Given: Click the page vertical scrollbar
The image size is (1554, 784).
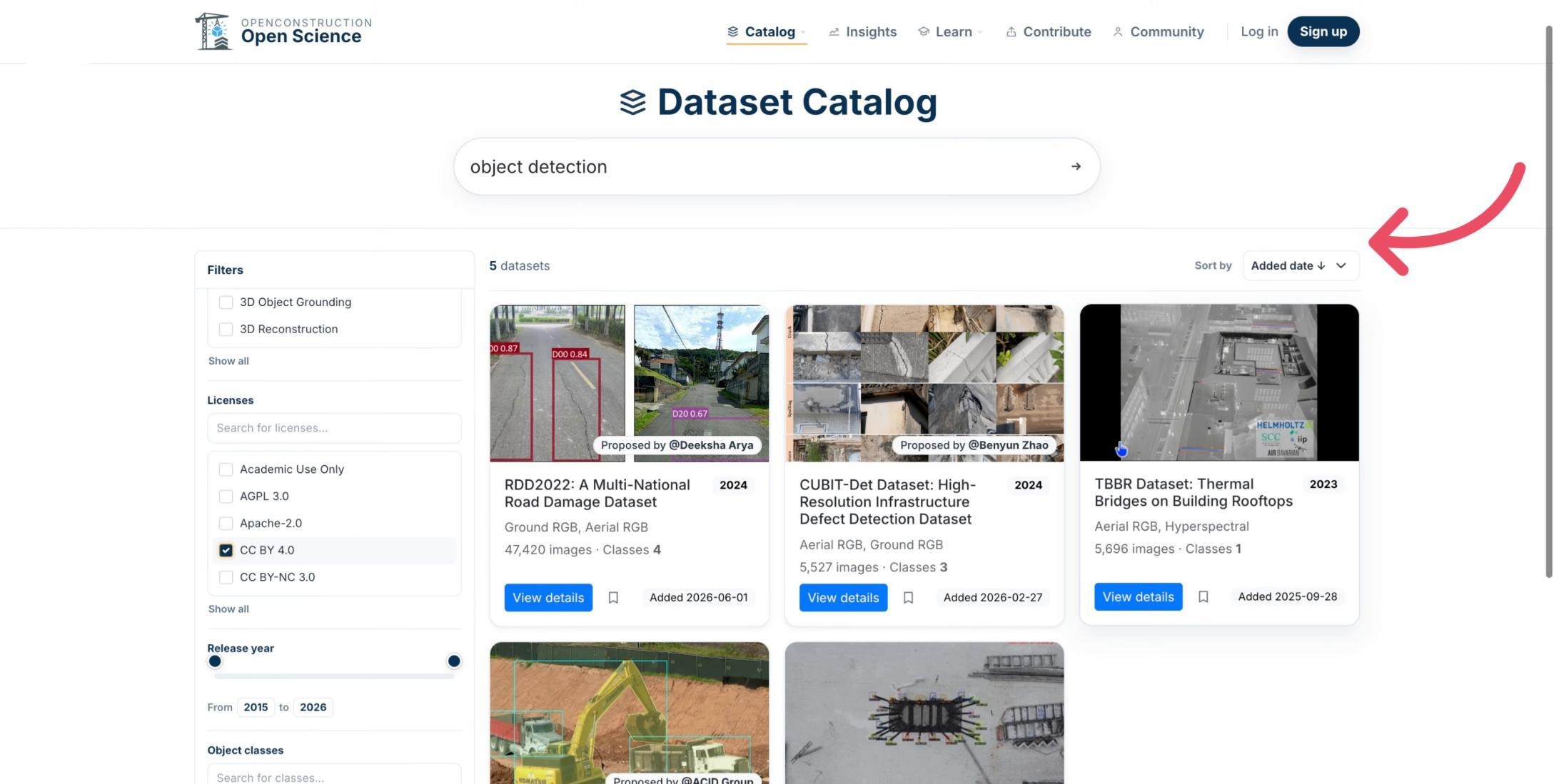Looking at the screenshot, I should pyautogui.click(x=1548, y=301).
